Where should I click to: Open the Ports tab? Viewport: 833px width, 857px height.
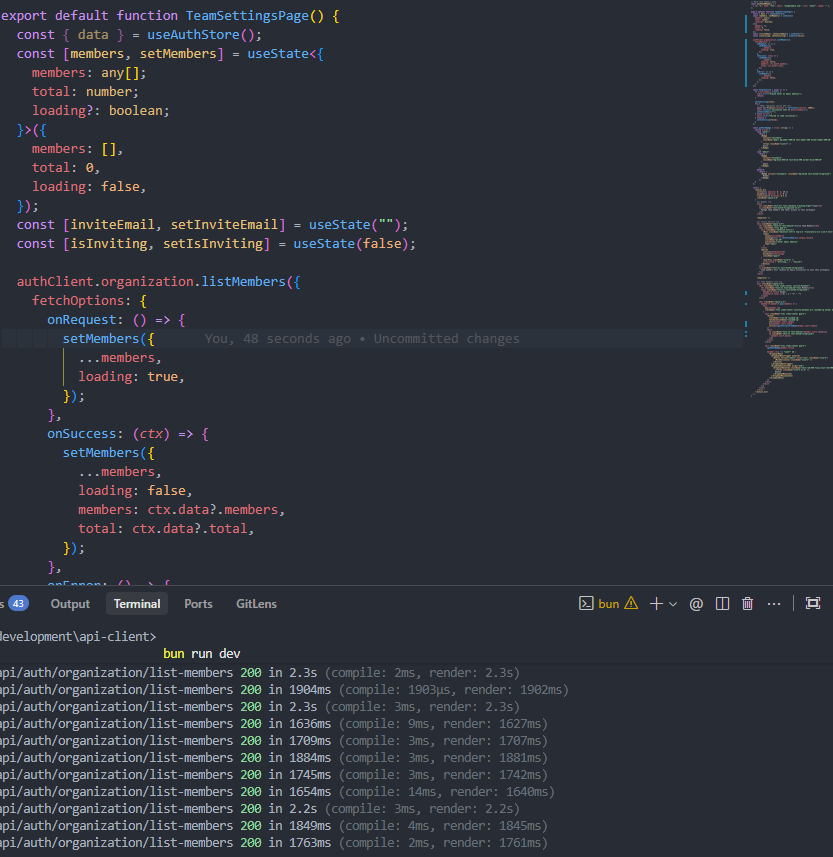198,604
